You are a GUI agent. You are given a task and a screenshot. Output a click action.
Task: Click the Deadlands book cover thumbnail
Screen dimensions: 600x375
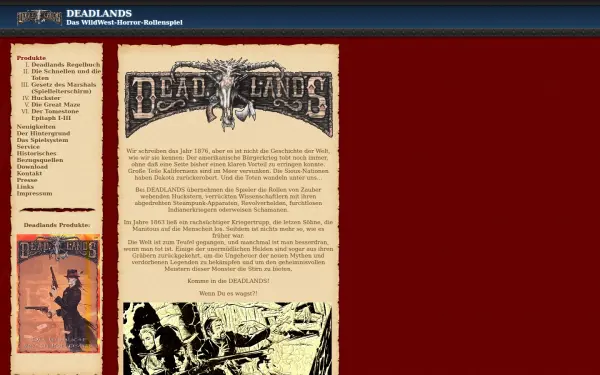(58, 293)
